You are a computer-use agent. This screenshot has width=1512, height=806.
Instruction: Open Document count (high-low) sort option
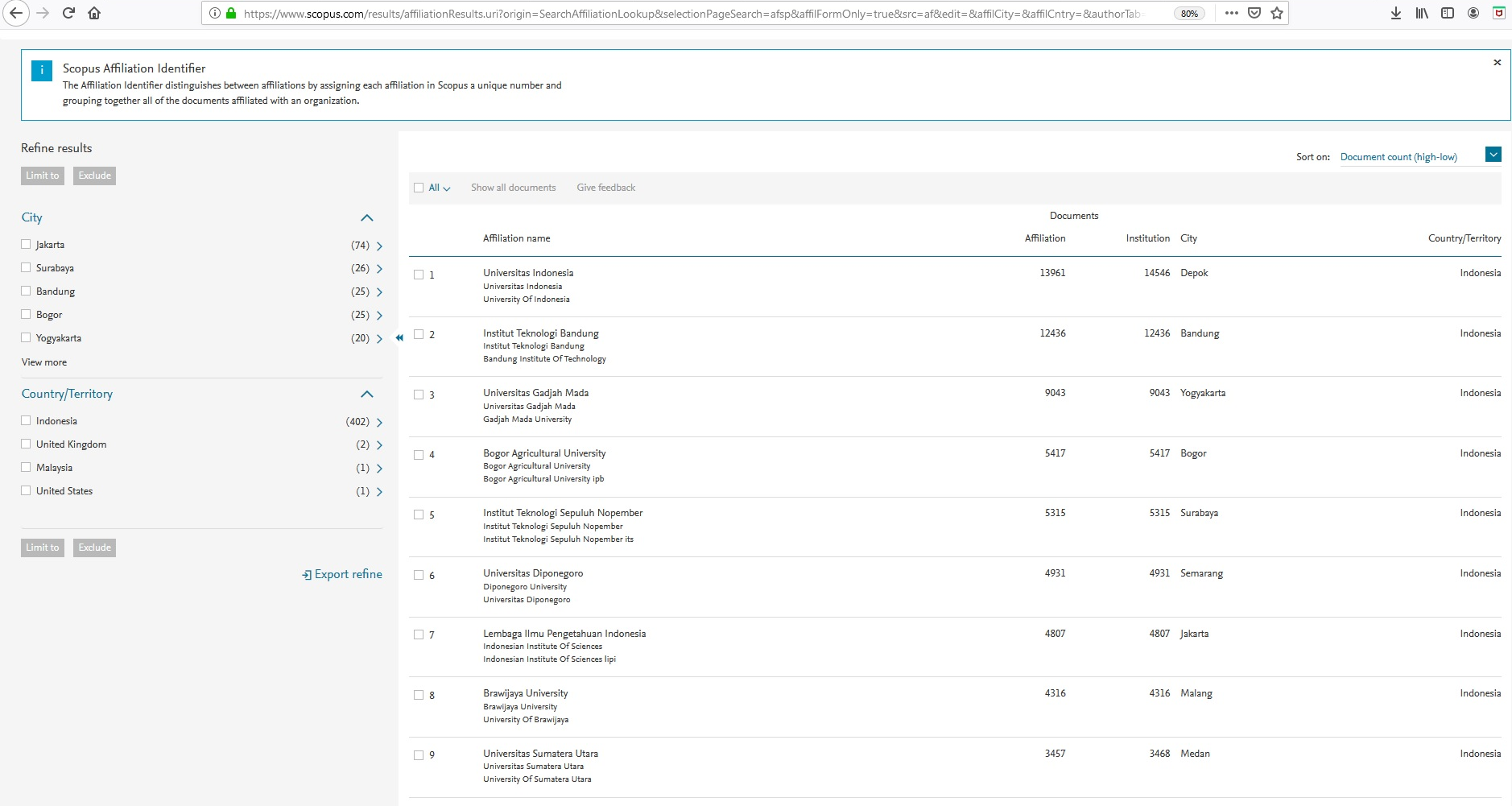[x=1398, y=157]
